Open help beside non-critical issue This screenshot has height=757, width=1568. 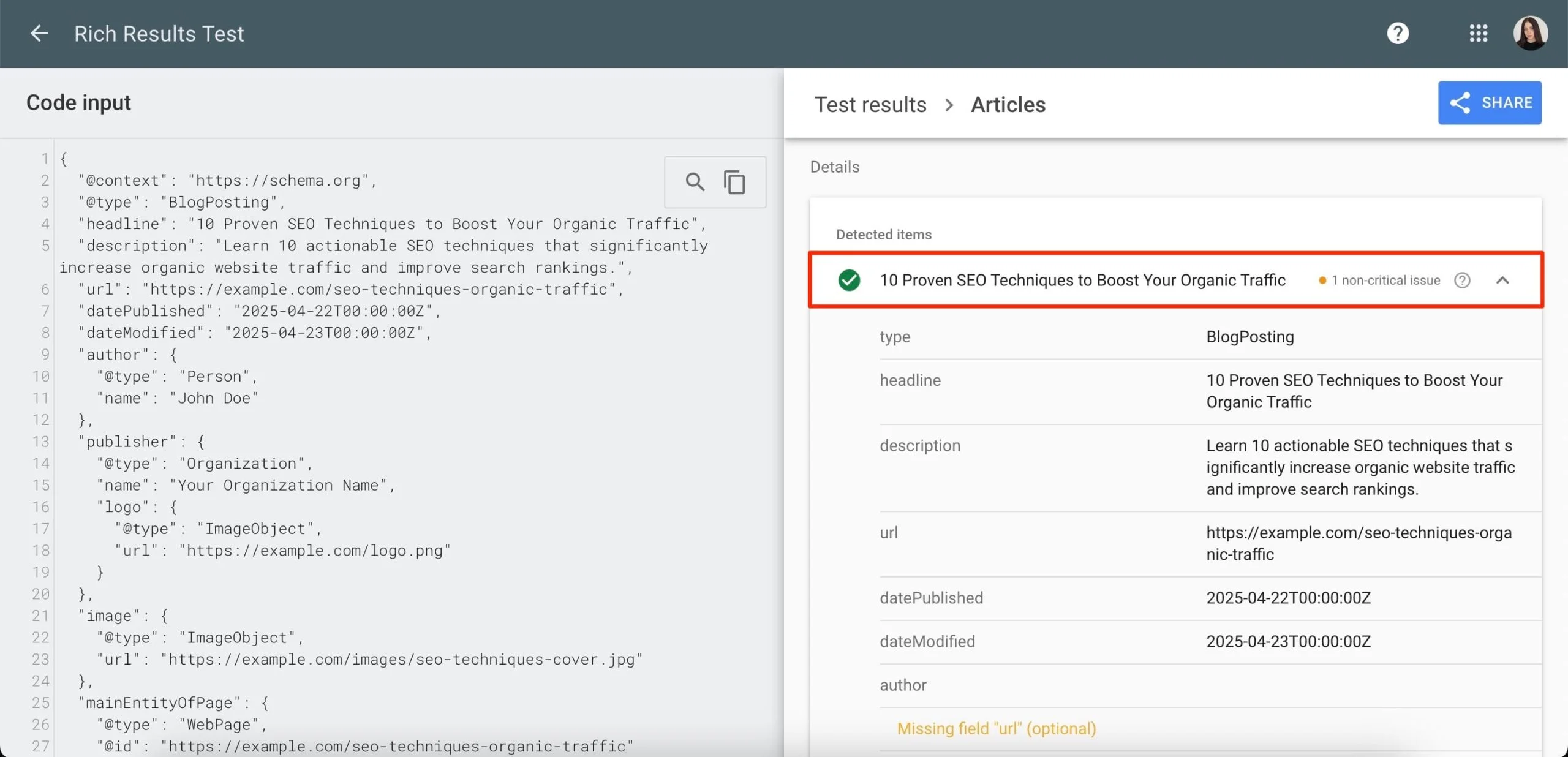point(1462,281)
